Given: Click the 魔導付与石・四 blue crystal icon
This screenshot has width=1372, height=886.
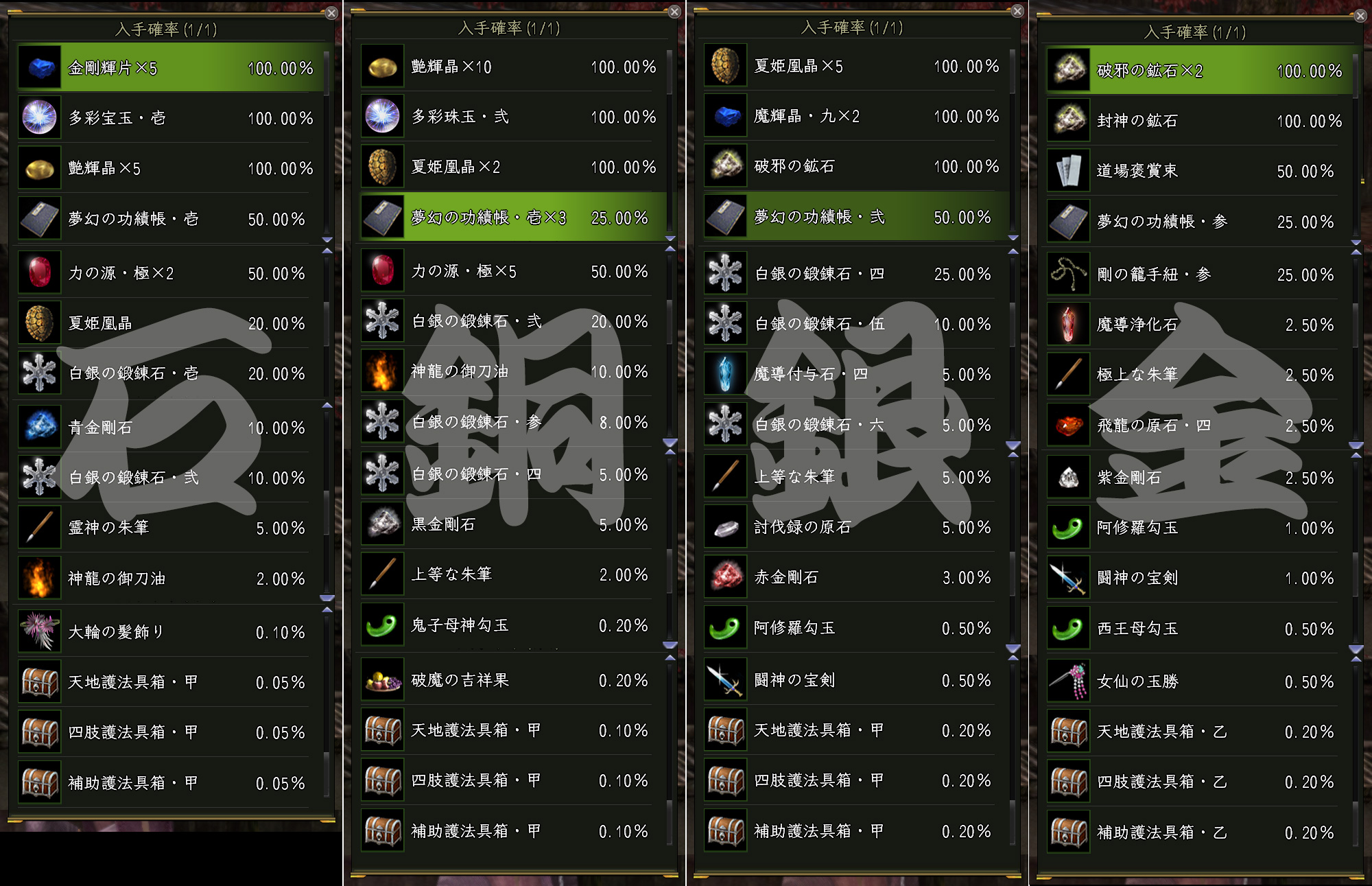Looking at the screenshot, I should [726, 374].
